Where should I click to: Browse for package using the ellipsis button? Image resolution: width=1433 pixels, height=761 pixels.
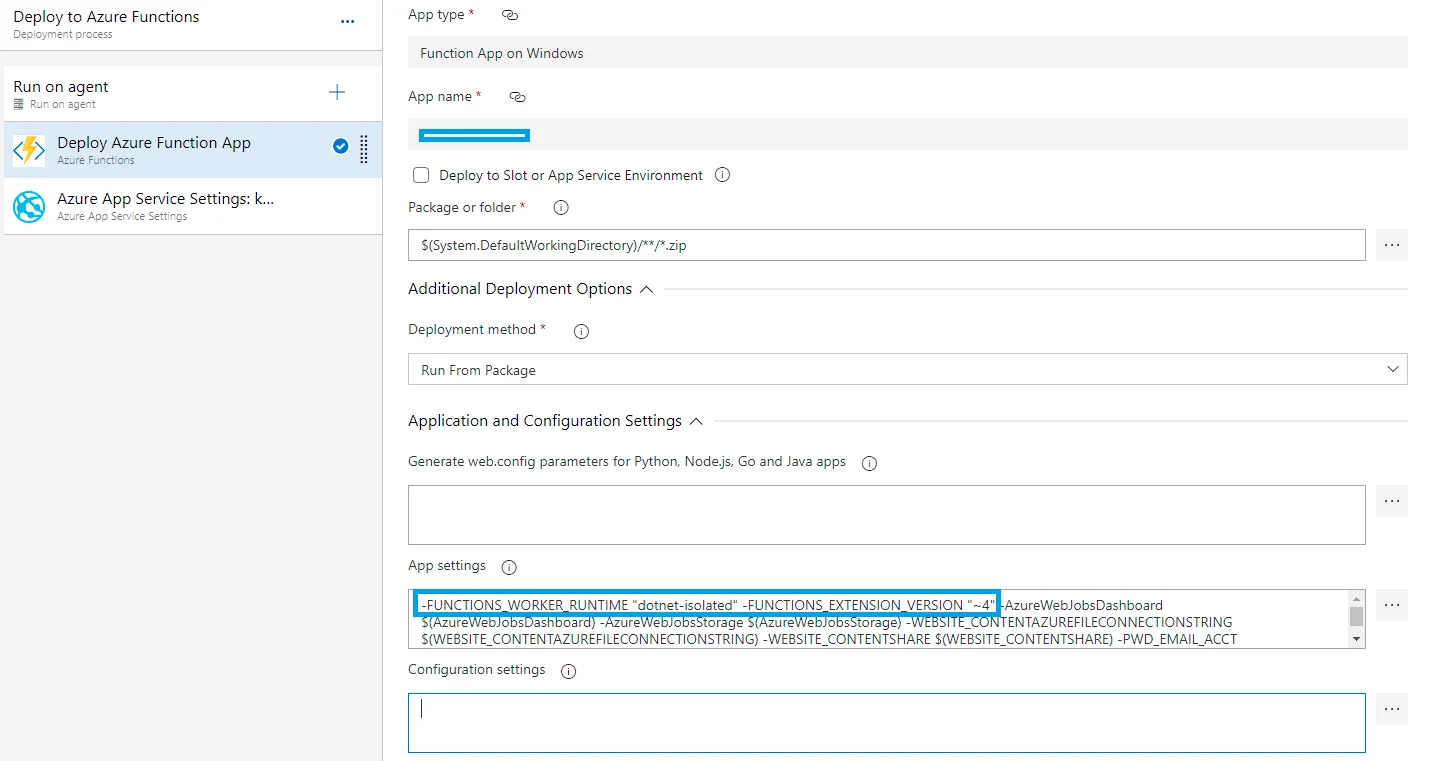1391,245
